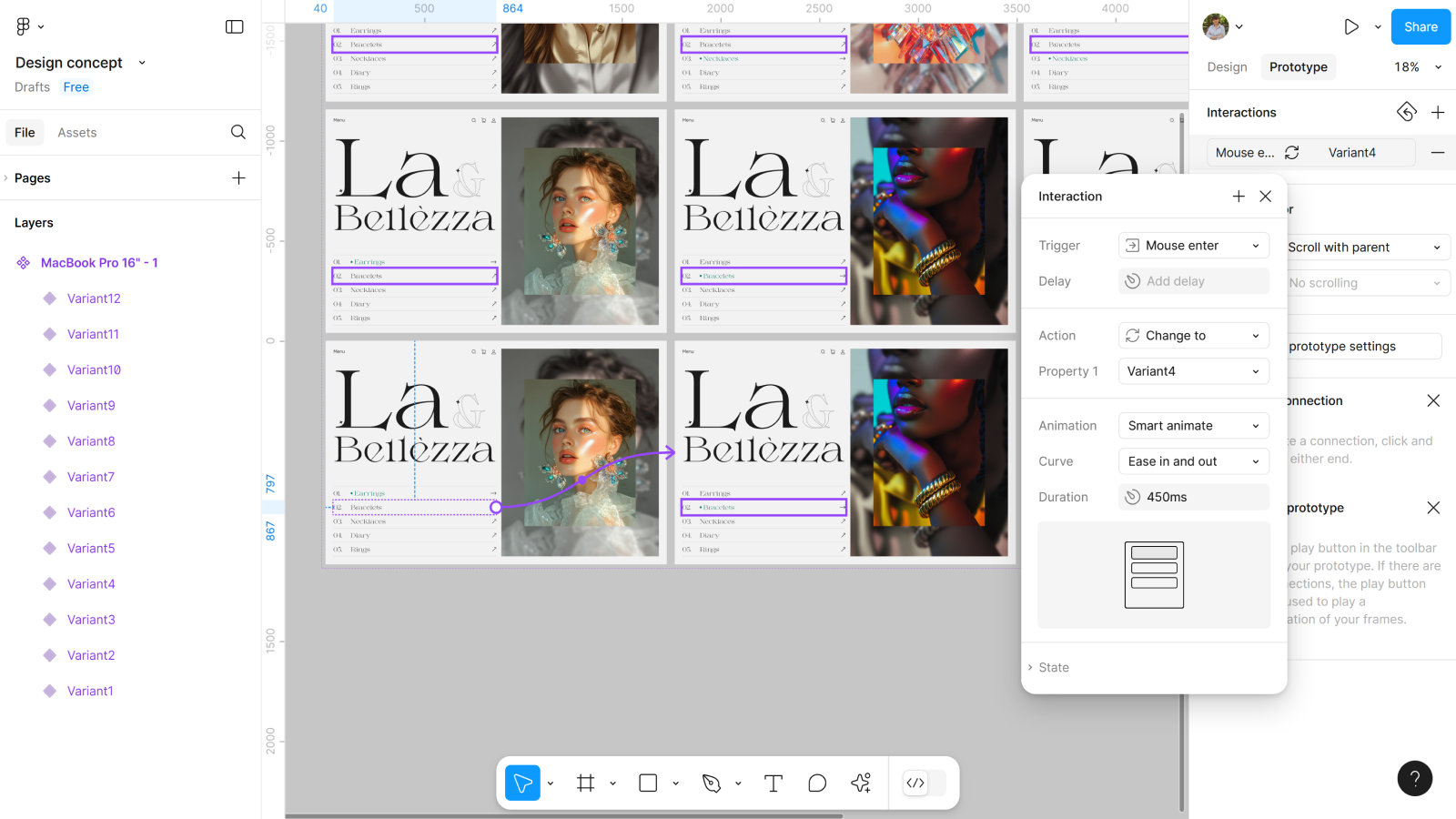Expand the State section
The image size is (1456, 819).
coord(1053,667)
